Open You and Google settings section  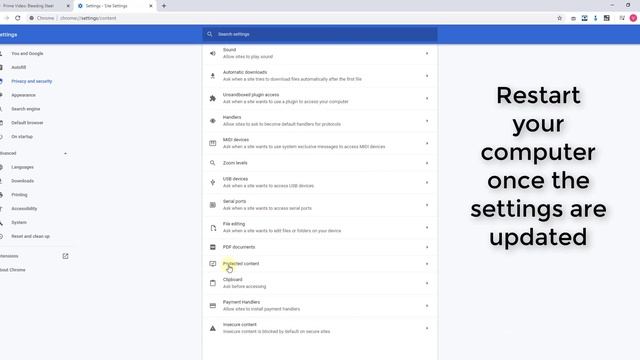coord(27,53)
